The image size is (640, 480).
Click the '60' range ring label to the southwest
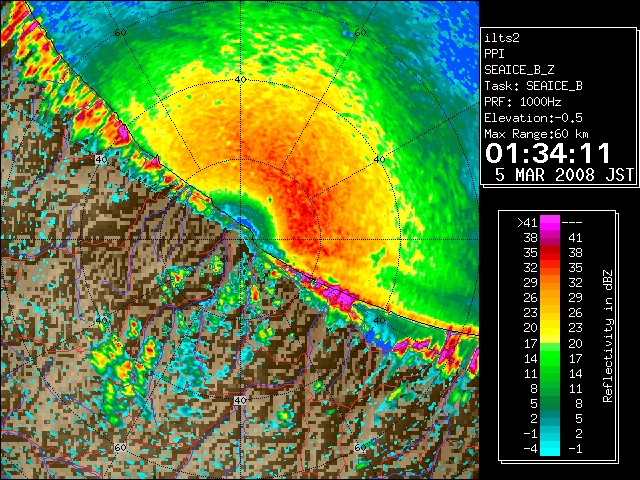coord(120,448)
